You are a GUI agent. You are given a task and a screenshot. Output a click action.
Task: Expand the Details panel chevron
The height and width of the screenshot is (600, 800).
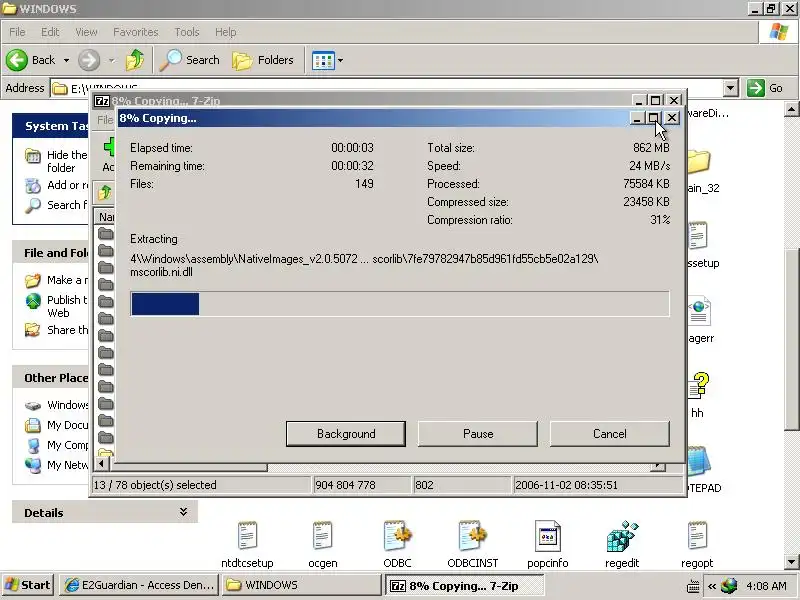click(x=183, y=512)
